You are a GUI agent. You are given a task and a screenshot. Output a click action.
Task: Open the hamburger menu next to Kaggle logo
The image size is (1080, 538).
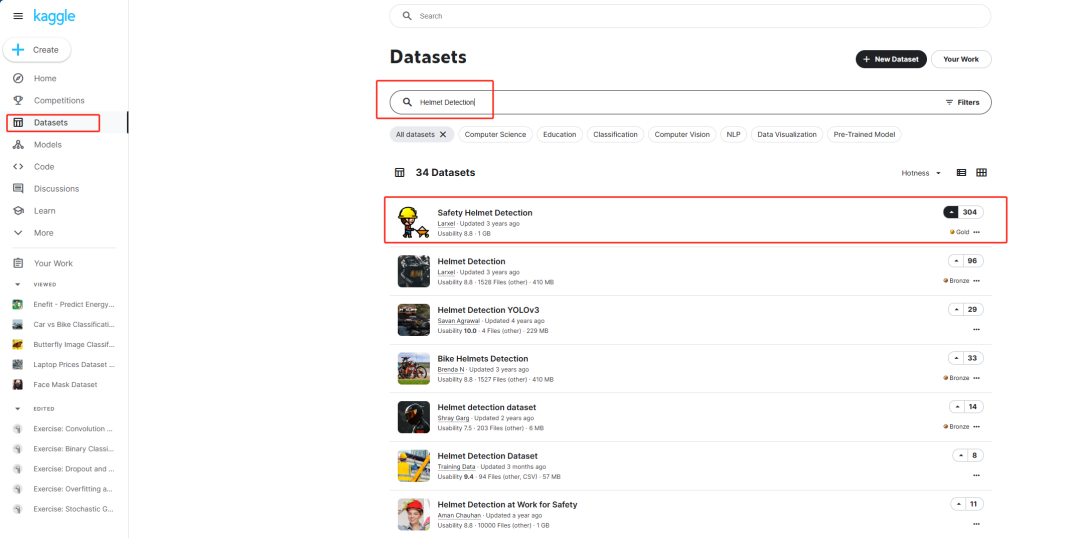pyautogui.click(x=18, y=17)
